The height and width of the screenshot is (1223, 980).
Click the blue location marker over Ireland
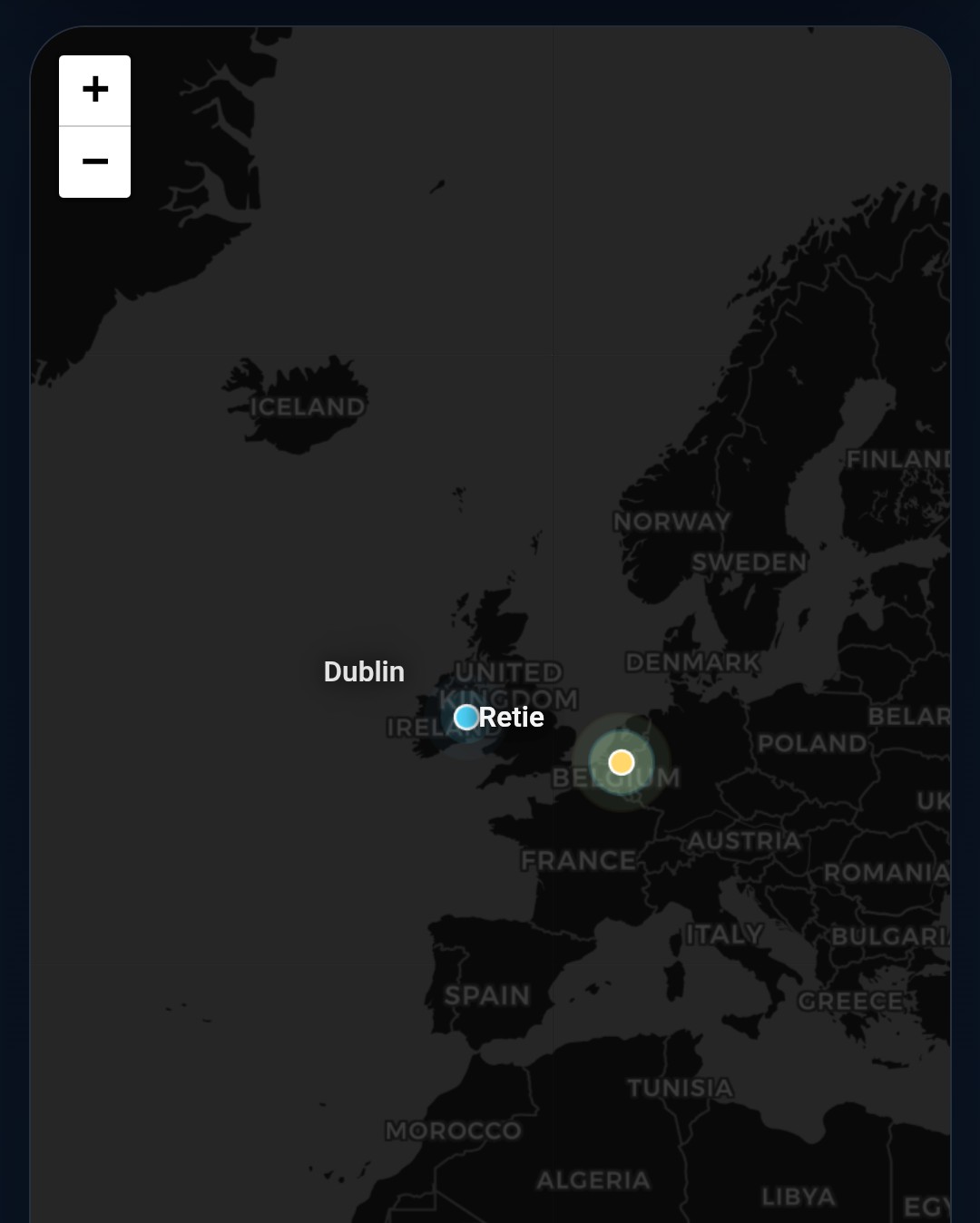466,718
